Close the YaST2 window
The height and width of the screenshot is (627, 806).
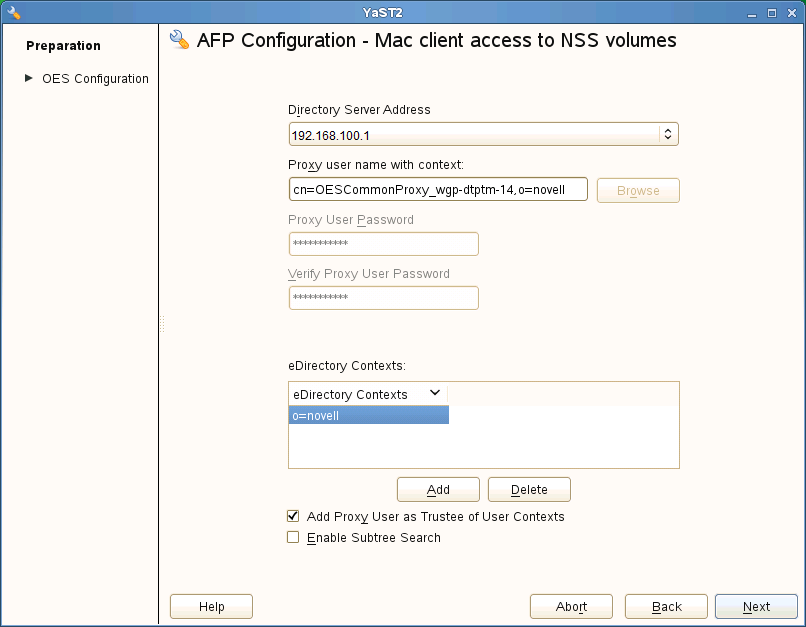pyautogui.click(x=790, y=13)
